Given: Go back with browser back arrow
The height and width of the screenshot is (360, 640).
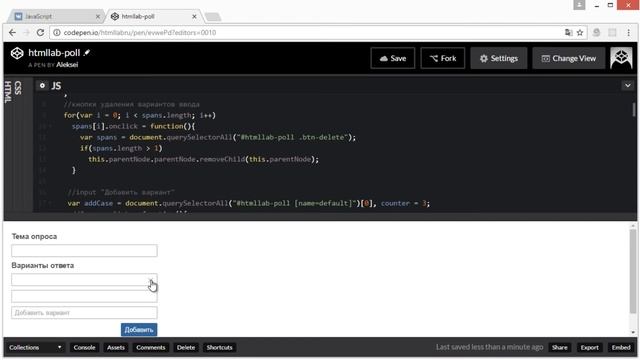Looking at the screenshot, I should click(x=12, y=33).
